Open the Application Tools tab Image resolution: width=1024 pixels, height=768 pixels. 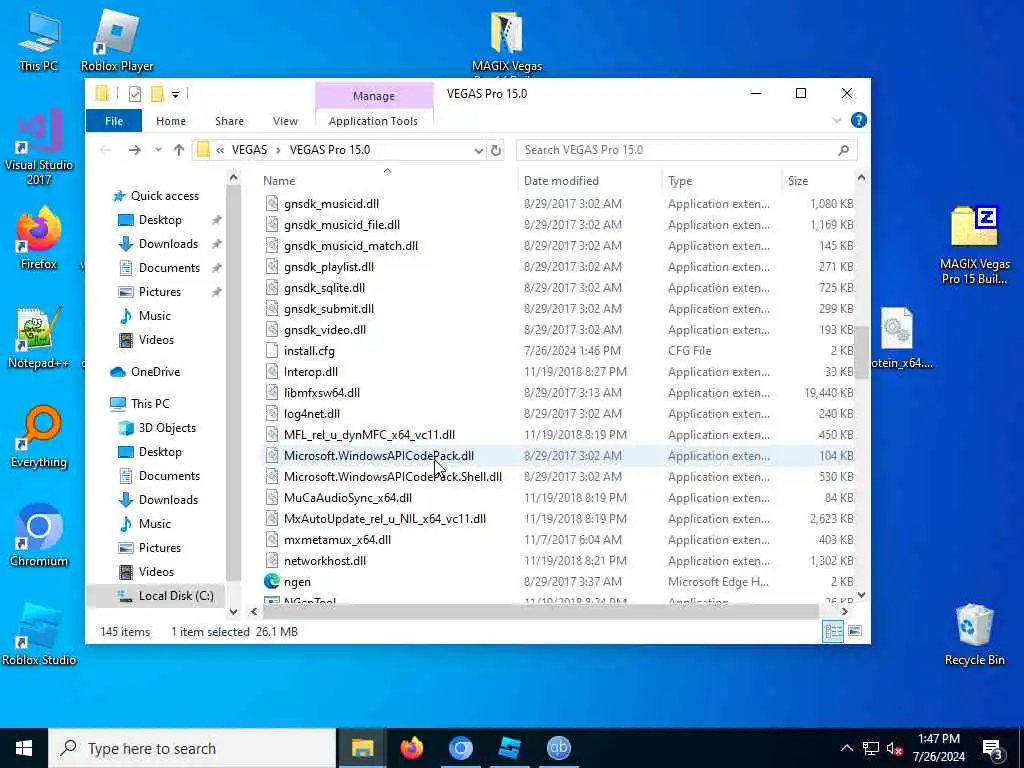pyautogui.click(x=374, y=121)
